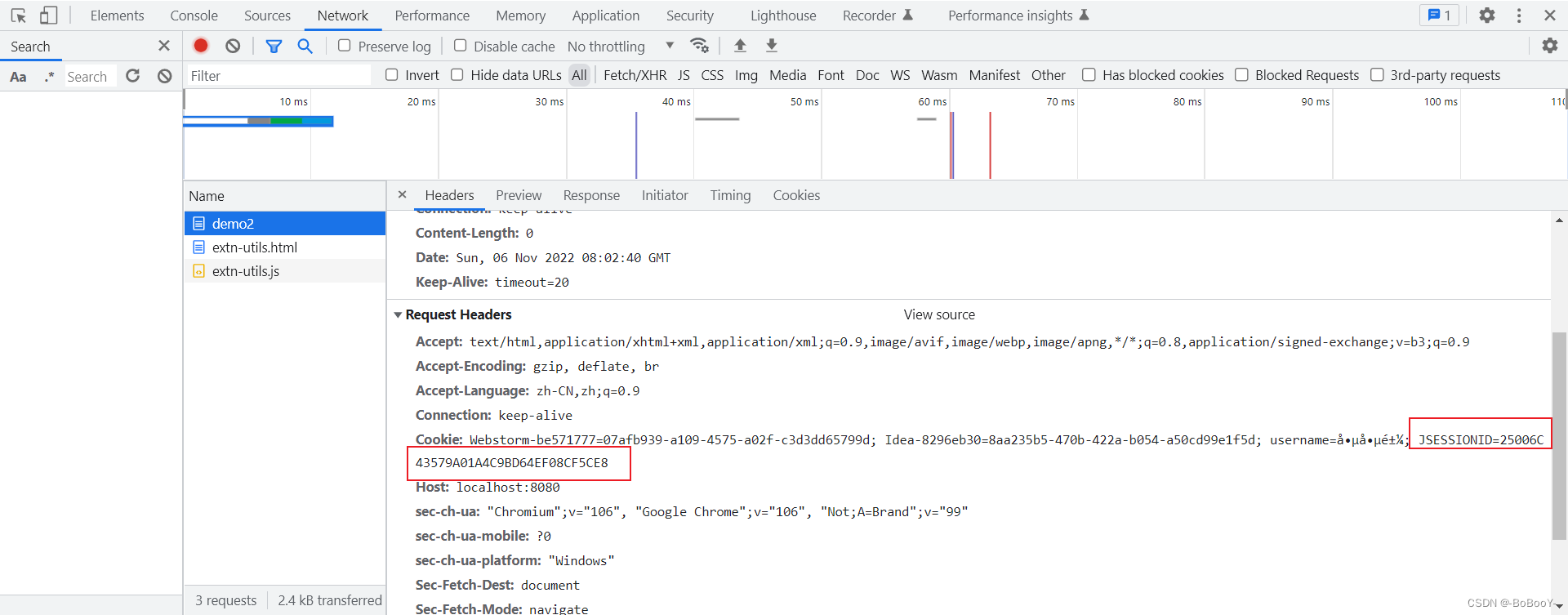Viewport: 1568px width, 615px height.
Task: Open the Timing tab for demo2
Action: tap(729, 195)
